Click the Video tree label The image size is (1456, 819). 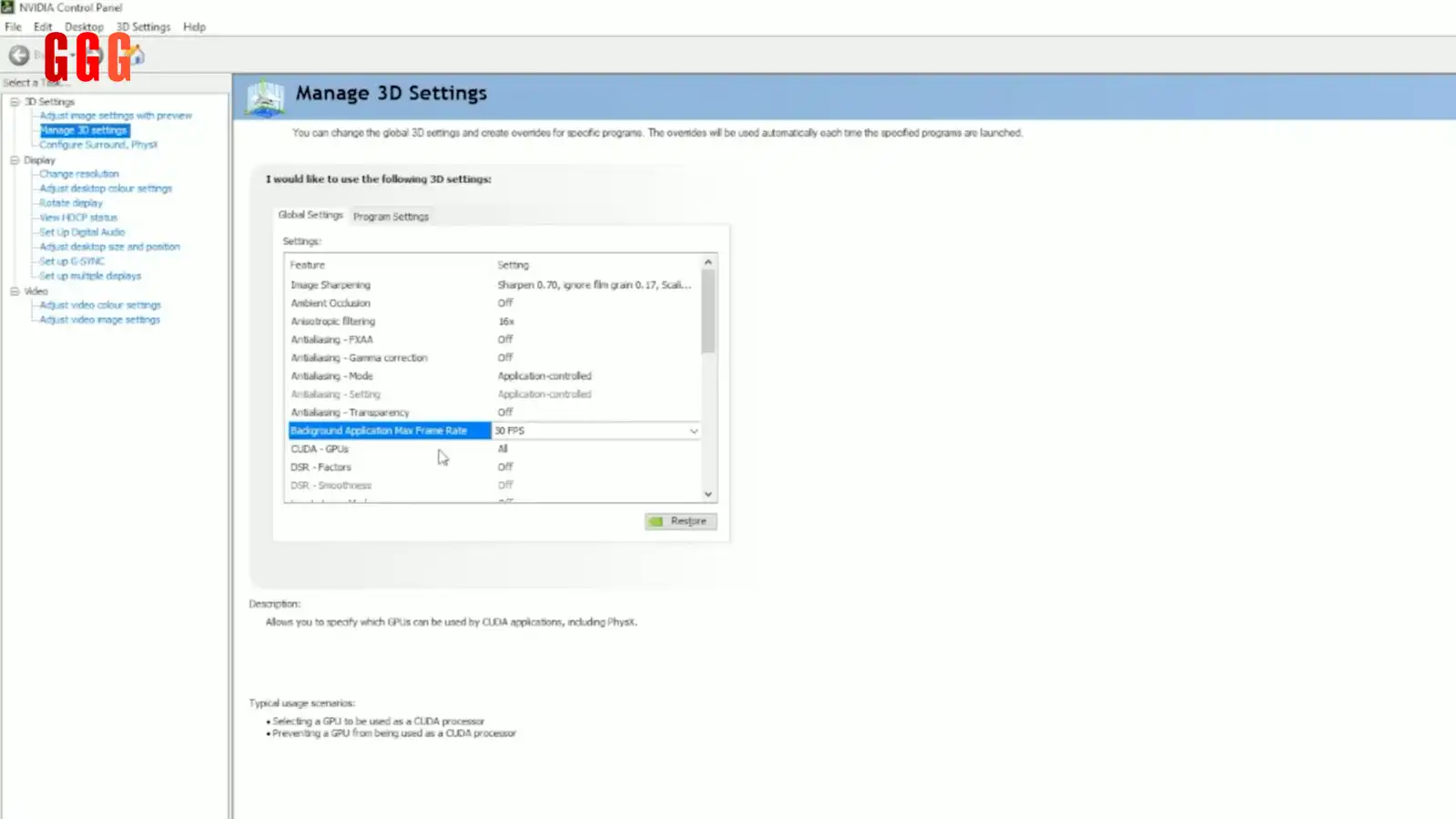[36, 292]
